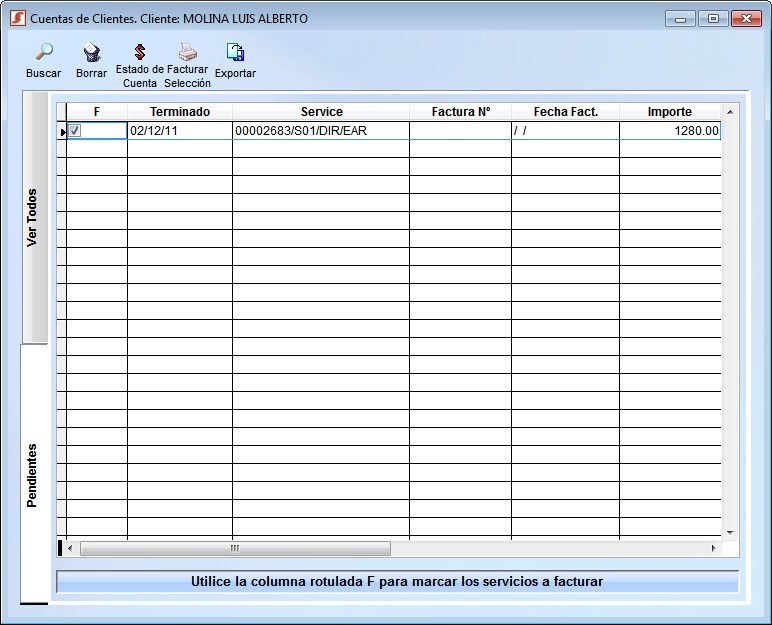The image size is (772, 625).
Task: Minimize the Cuentas de Clientes window
Action: point(680,19)
